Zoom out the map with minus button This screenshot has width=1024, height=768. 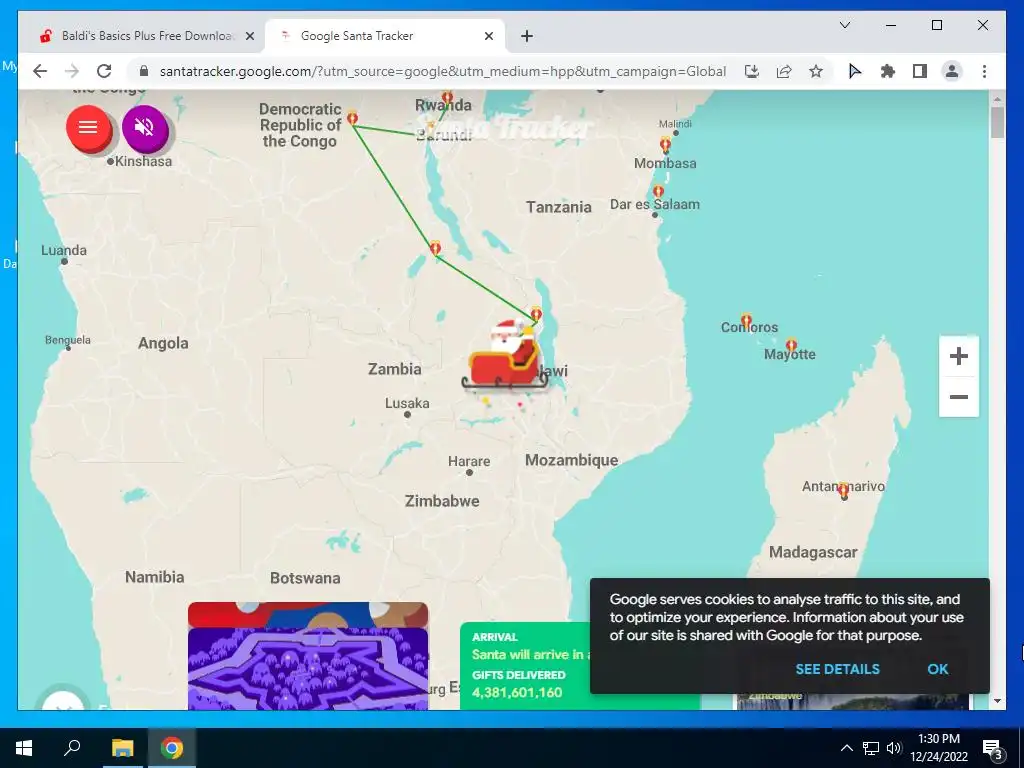point(958,396)
